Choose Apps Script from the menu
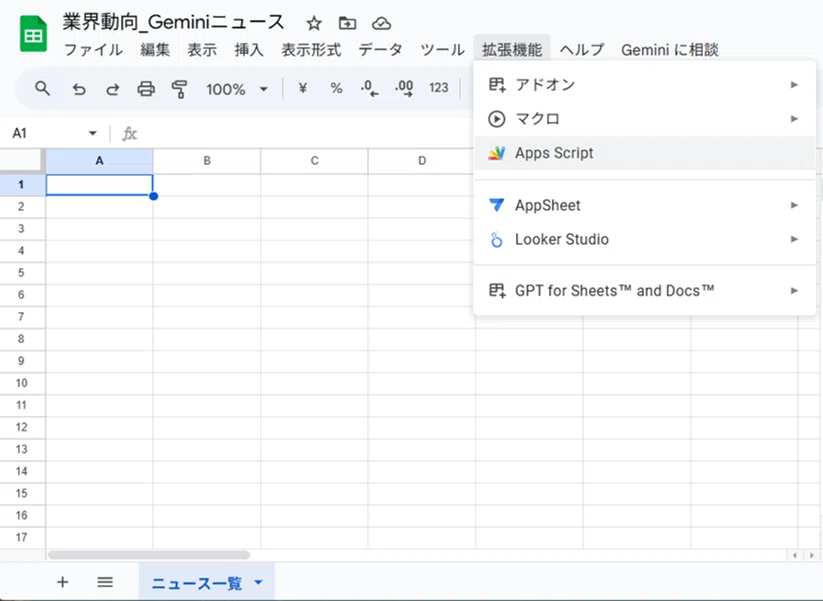 645,153
